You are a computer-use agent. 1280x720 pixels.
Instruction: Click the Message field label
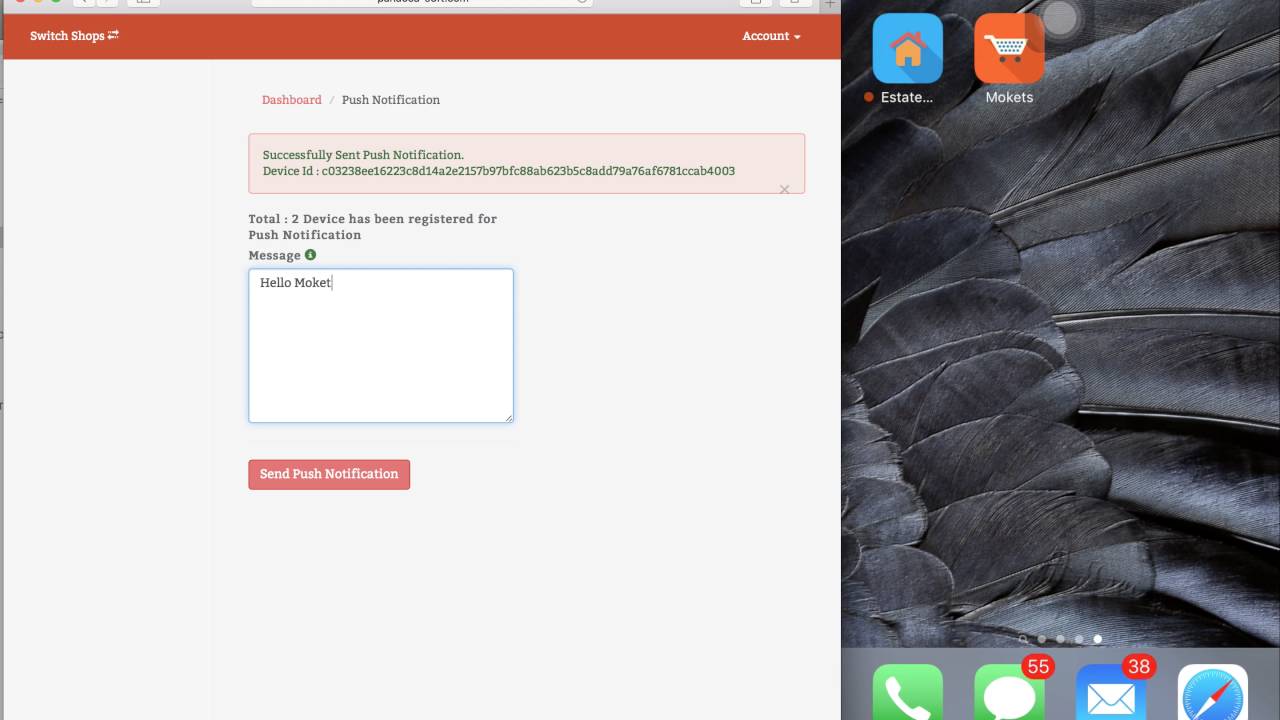[275, 255]
